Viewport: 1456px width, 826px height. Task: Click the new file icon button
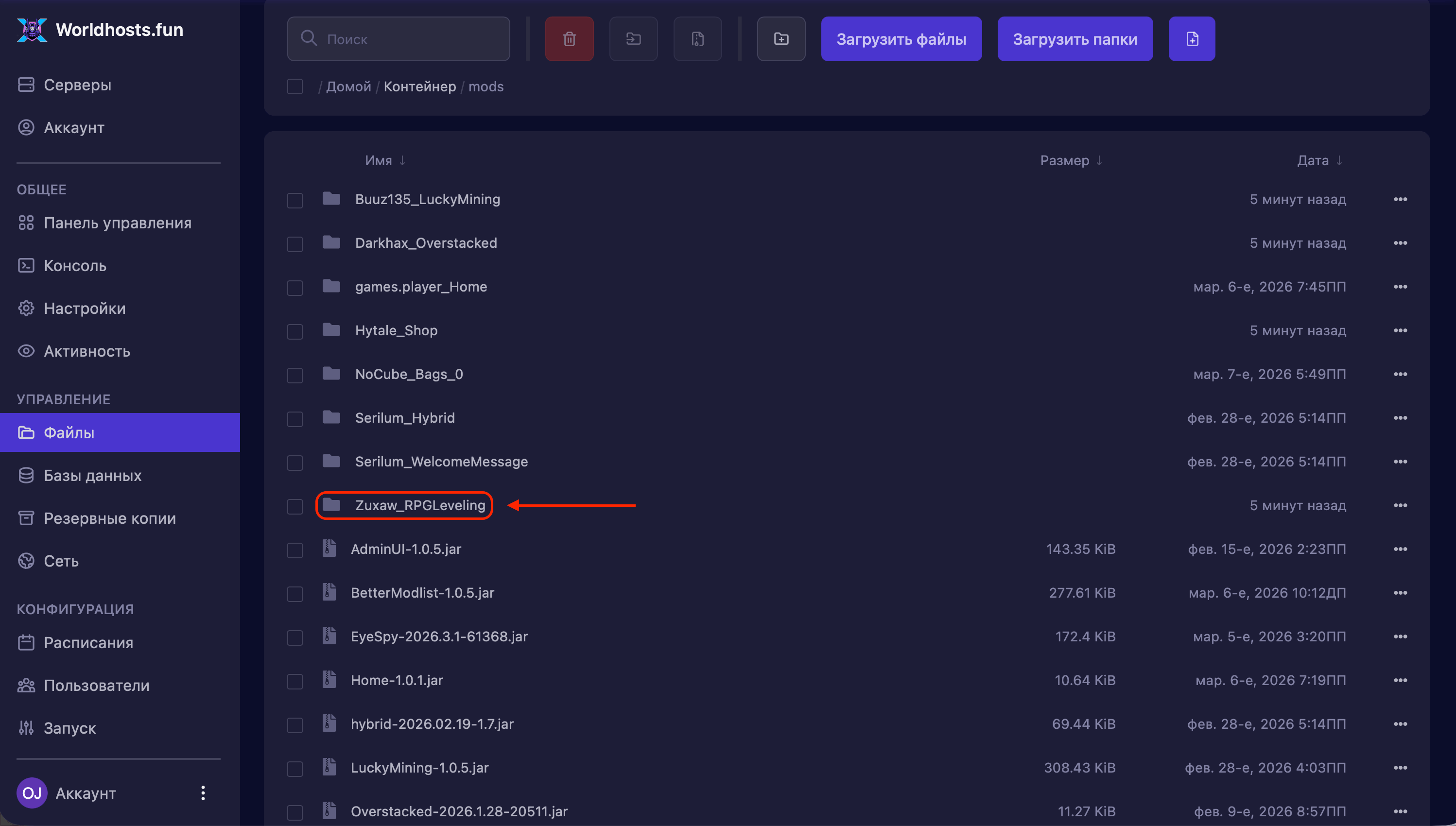tap(1192, 38)
